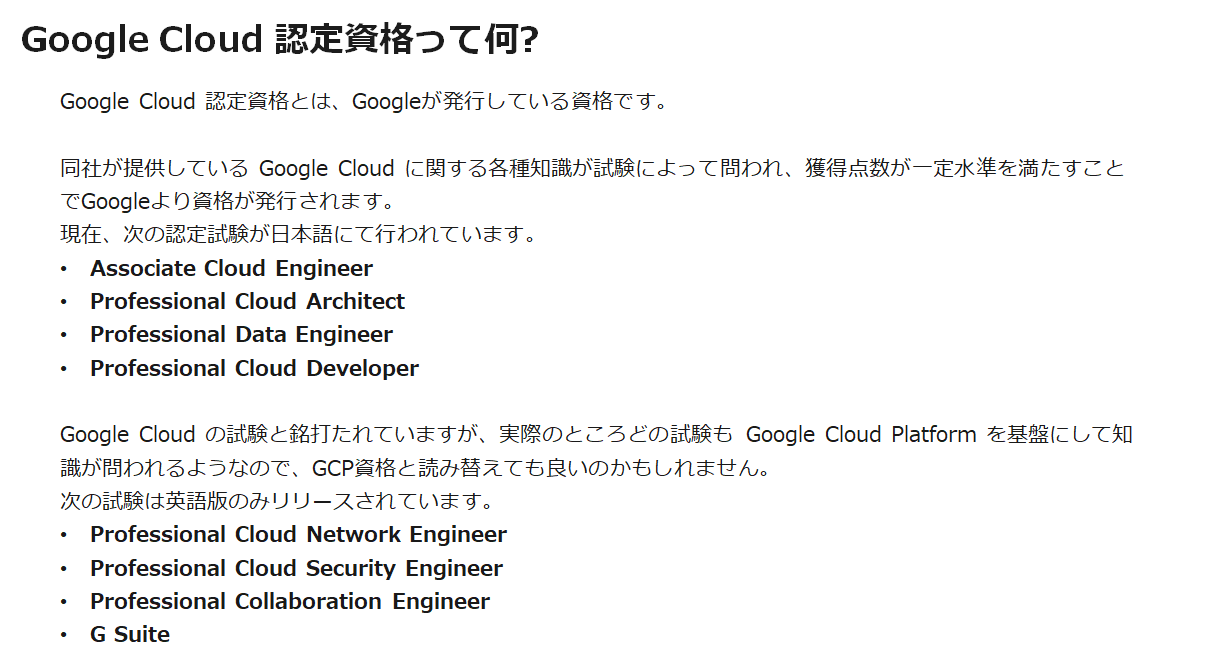Select Professional Collaboration Engineer item

coord(290,601)
